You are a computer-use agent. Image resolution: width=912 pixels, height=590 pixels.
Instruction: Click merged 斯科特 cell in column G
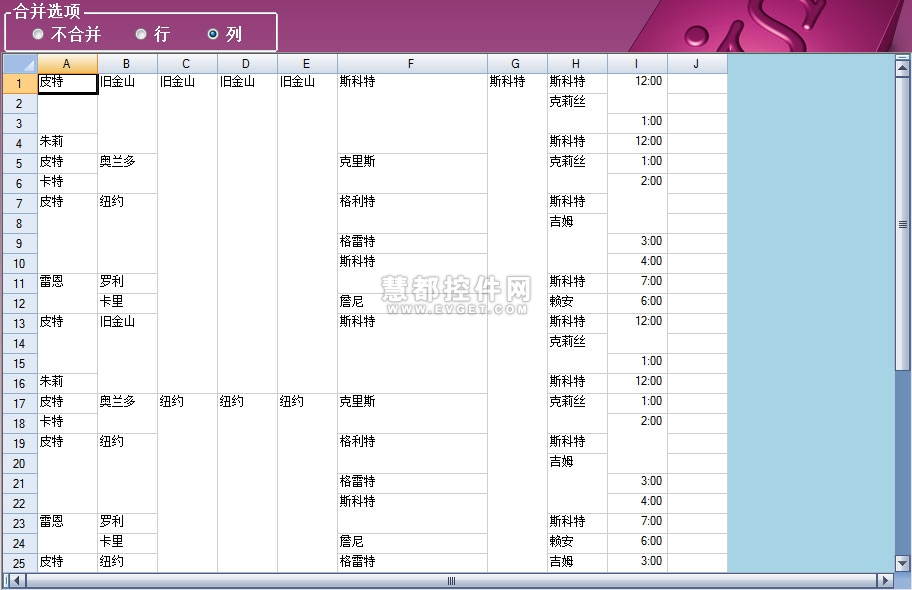(517, 323)
